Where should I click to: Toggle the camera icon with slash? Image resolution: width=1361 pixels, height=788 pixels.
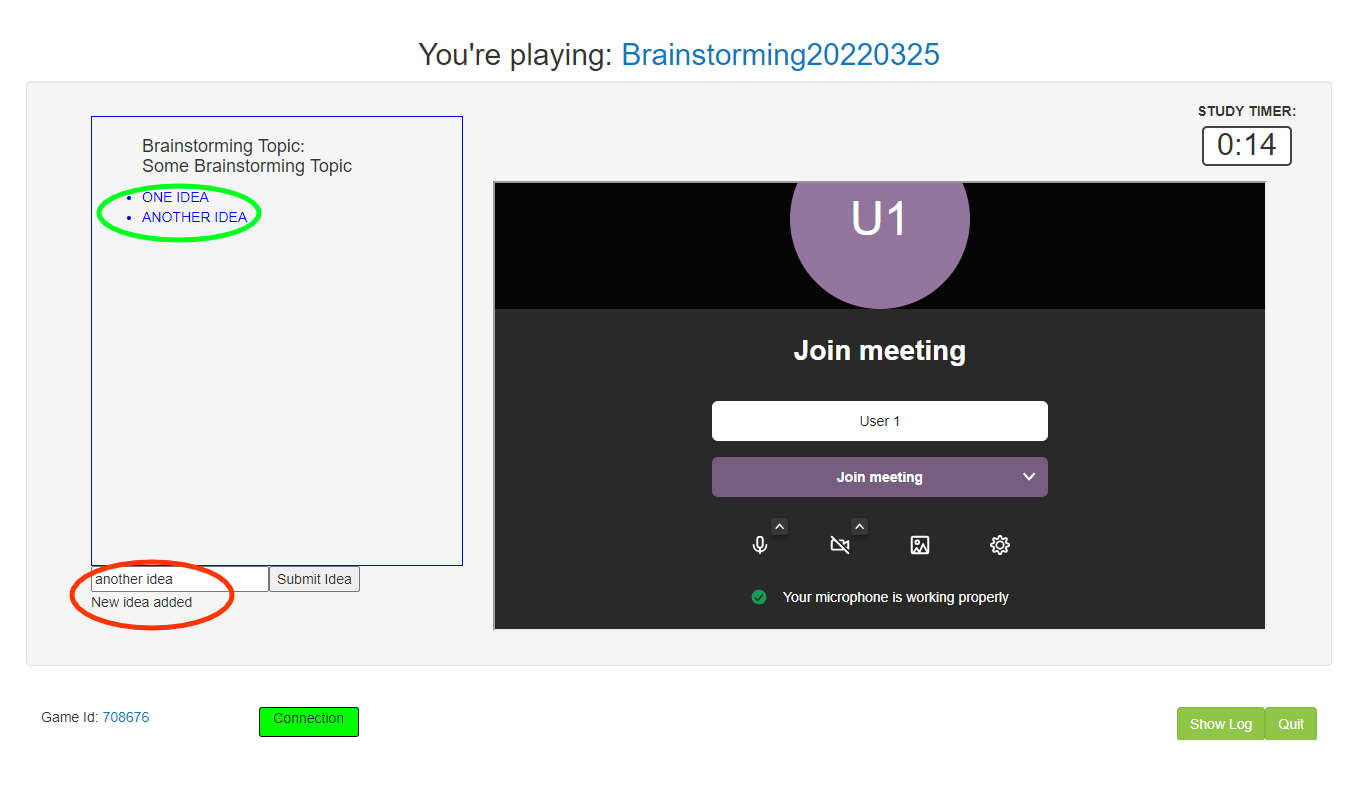pos(840,545)
